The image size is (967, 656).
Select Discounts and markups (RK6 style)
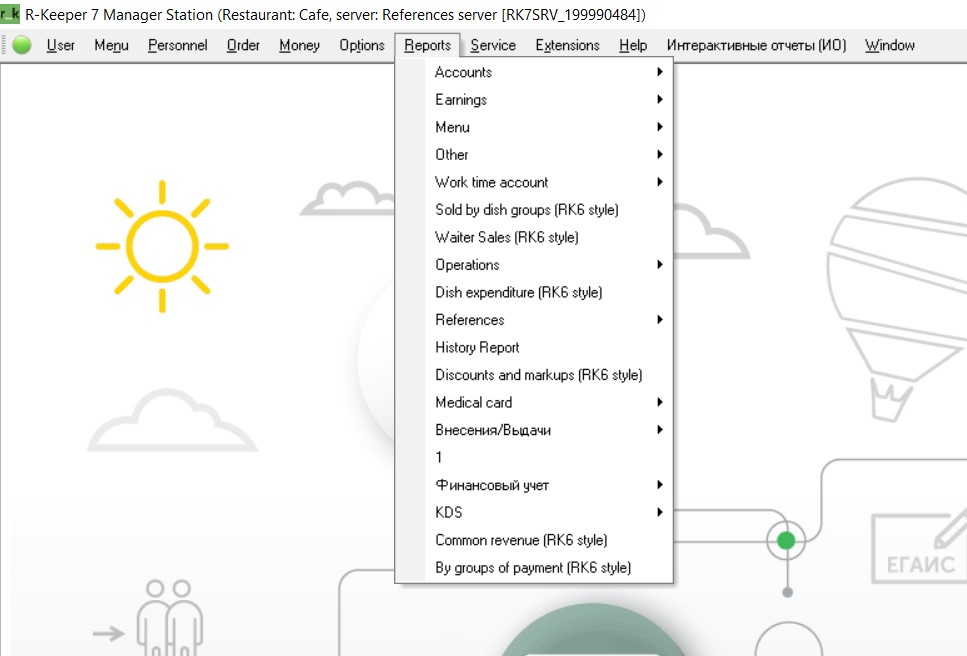(x=533, y=375)
